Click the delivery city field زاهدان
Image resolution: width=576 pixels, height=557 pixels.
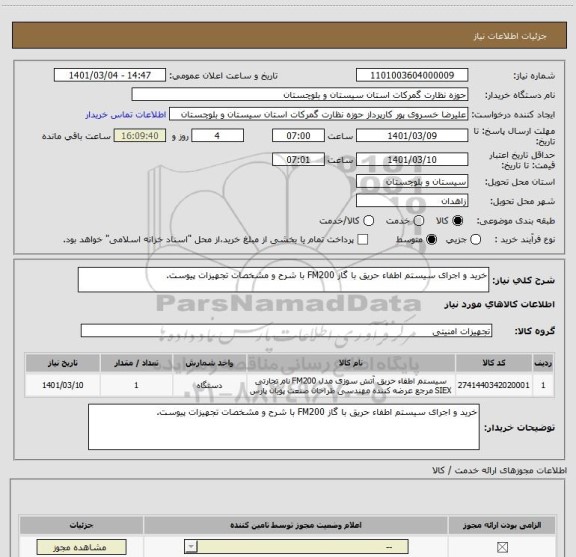coord(412,201)
